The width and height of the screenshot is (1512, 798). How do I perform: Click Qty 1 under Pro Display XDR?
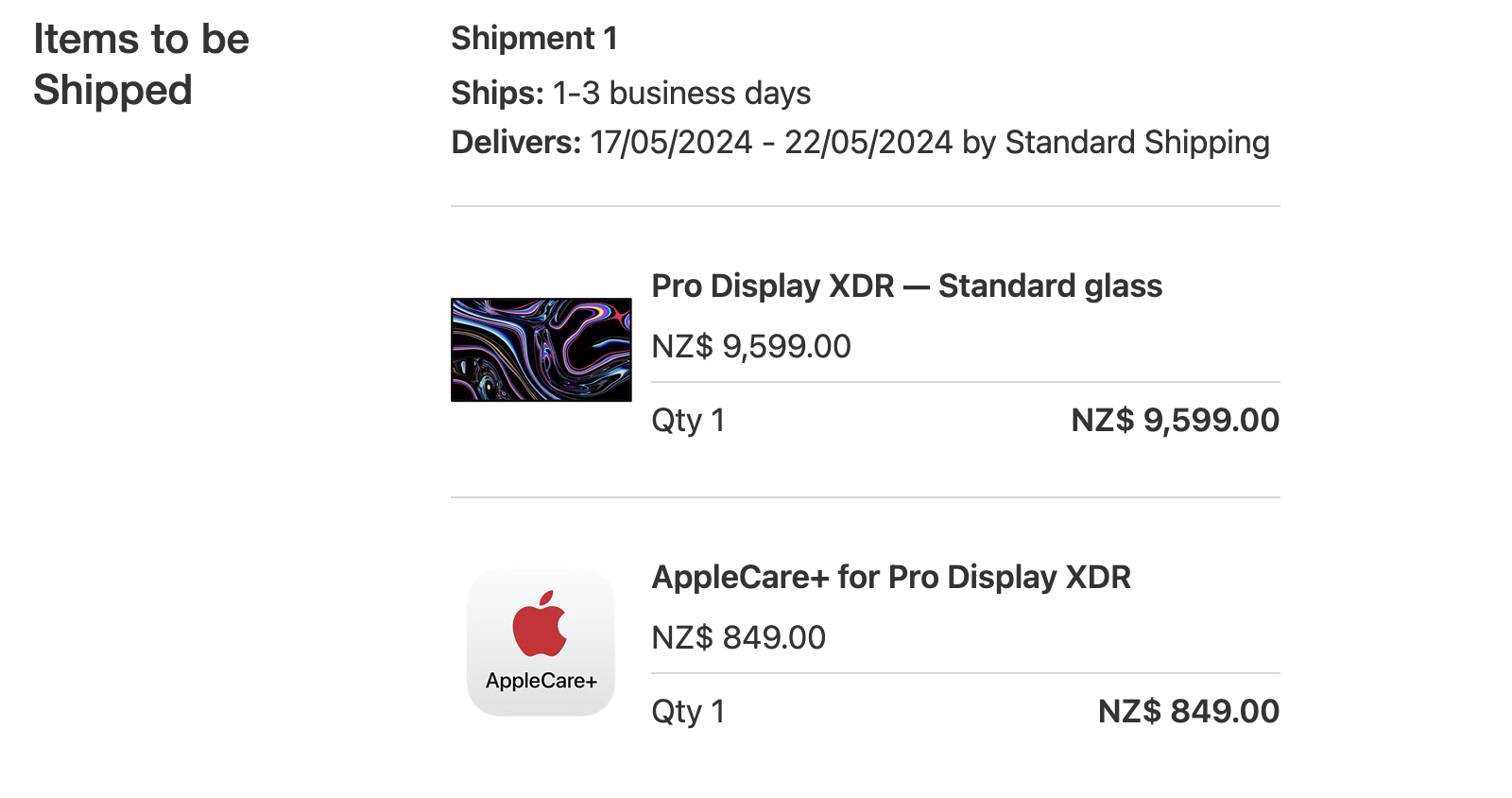pyautogui.click(x=688, y=420)
